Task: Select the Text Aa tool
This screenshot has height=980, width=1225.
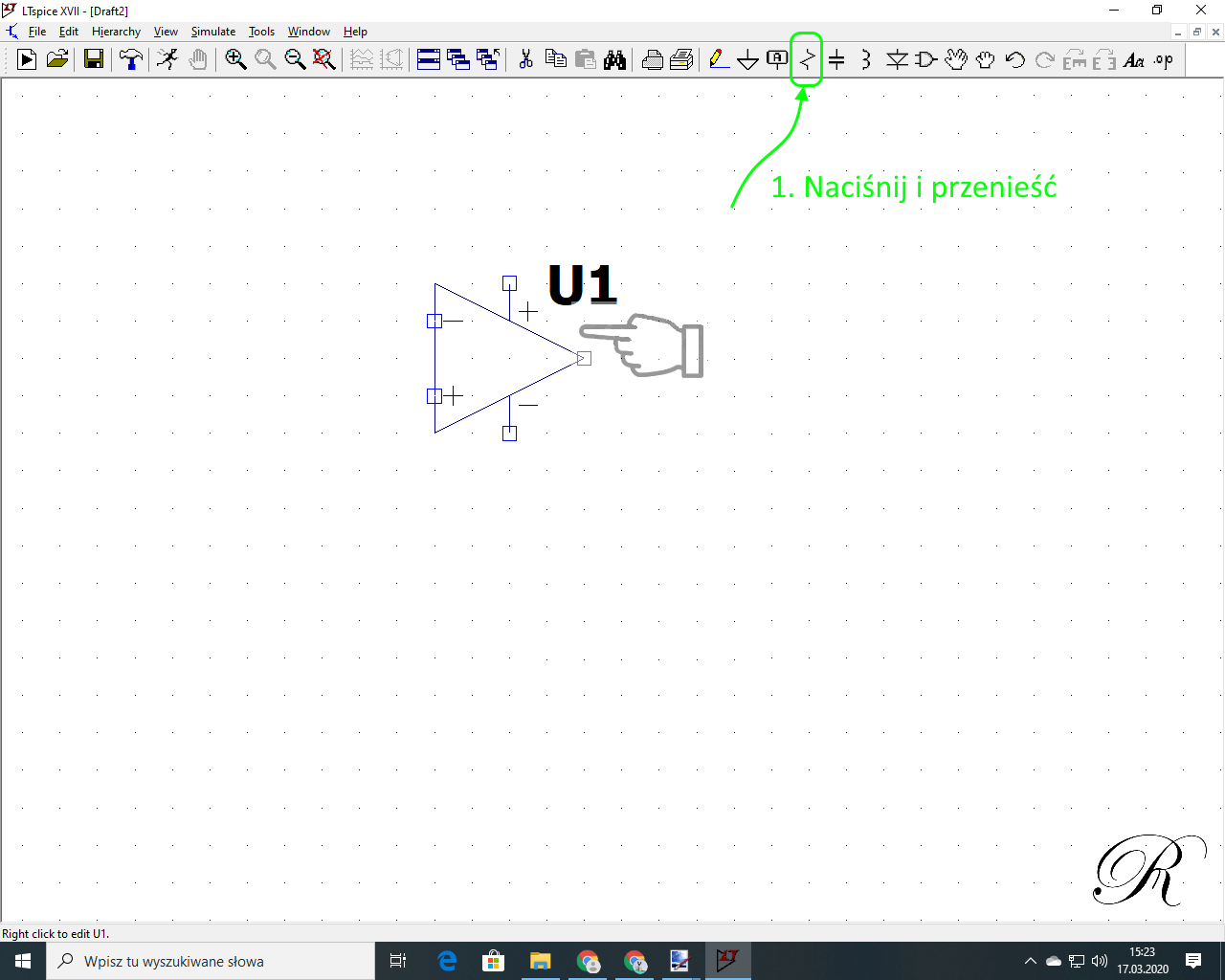Action: click(x=1134, y=60)
